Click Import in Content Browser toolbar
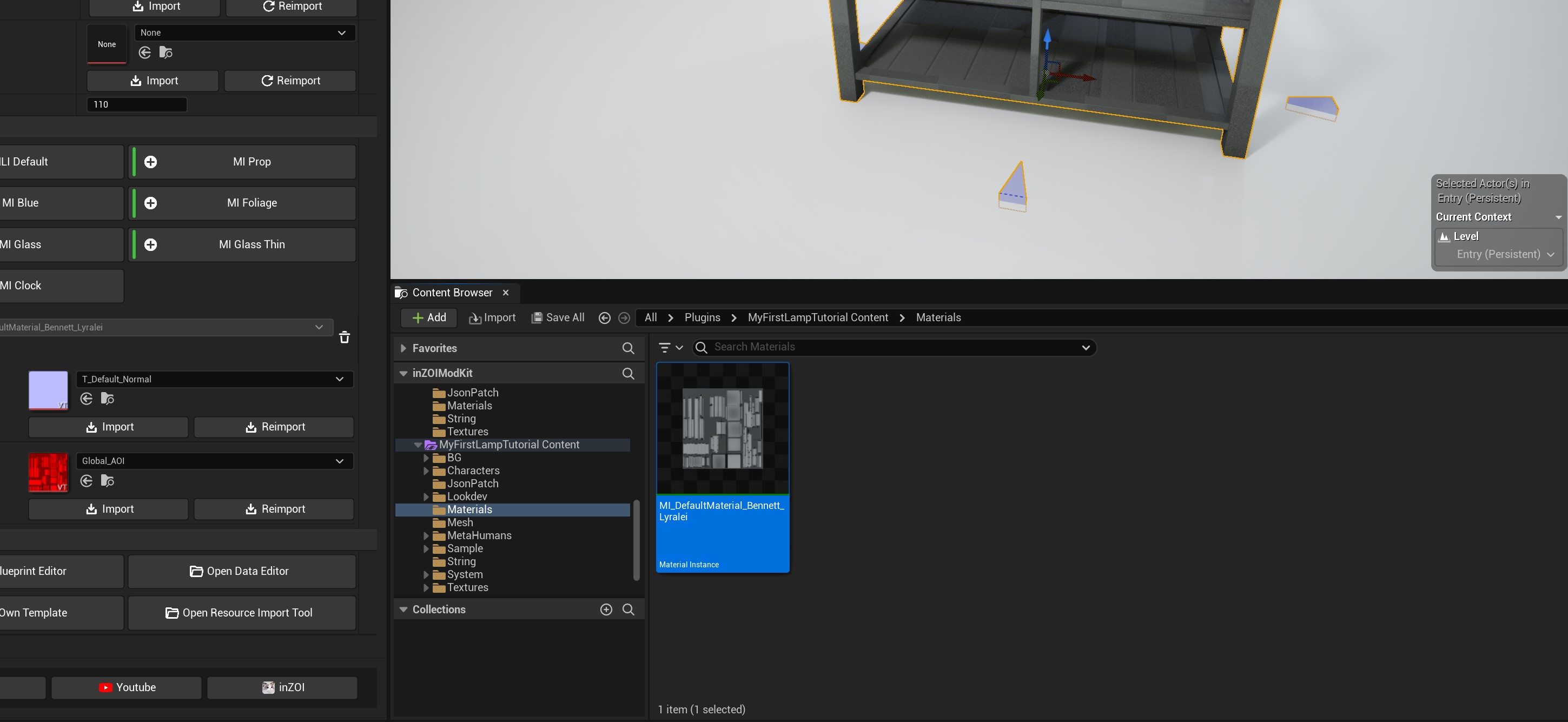 click(492, 318)
